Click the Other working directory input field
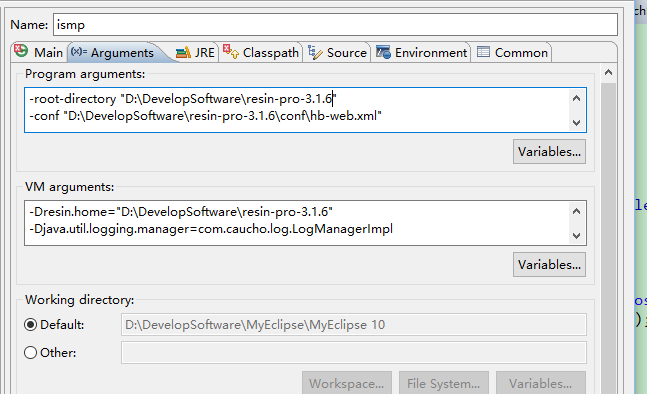Viewport: 647px width, 394px height. point(354,353)
